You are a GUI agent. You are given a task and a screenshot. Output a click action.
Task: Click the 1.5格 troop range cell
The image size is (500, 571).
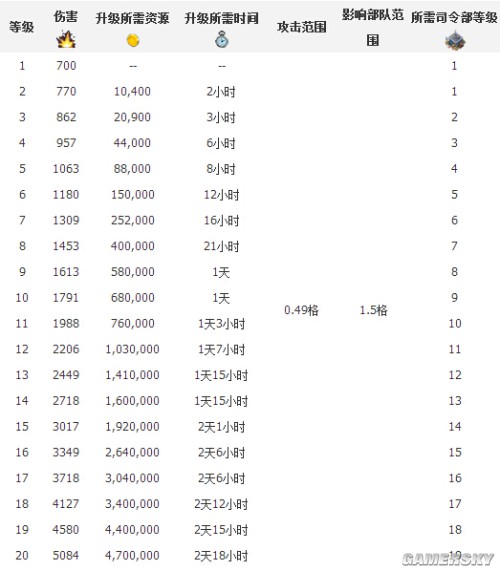(373, 310)
